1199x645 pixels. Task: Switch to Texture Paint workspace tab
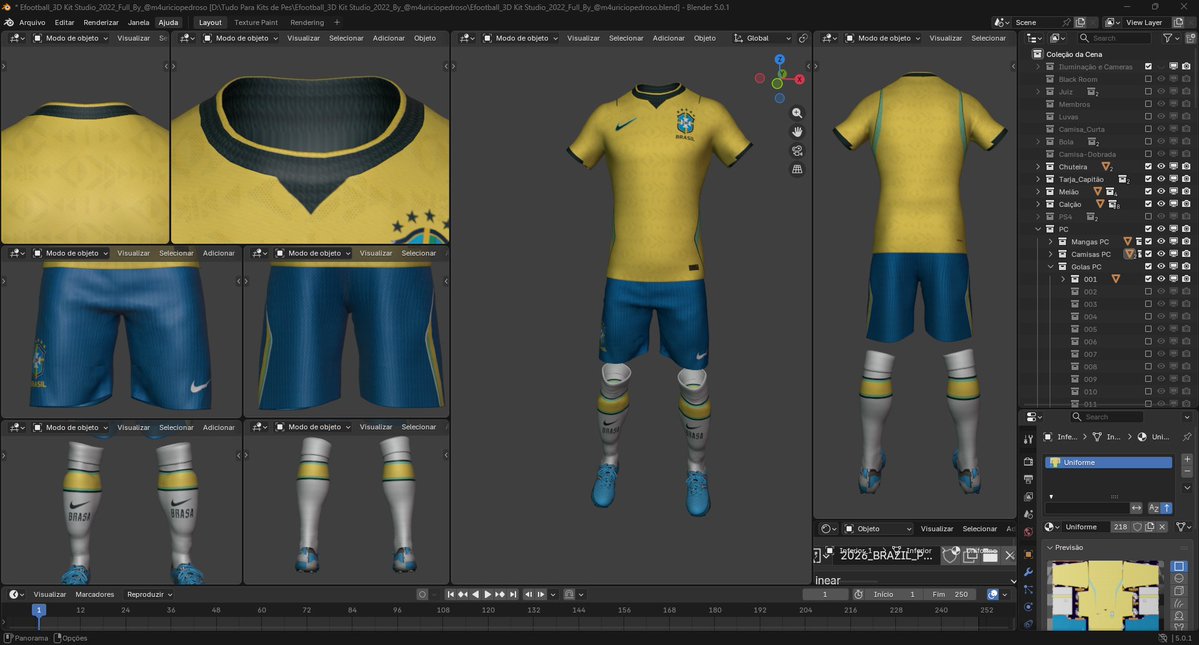pos(256,22)
